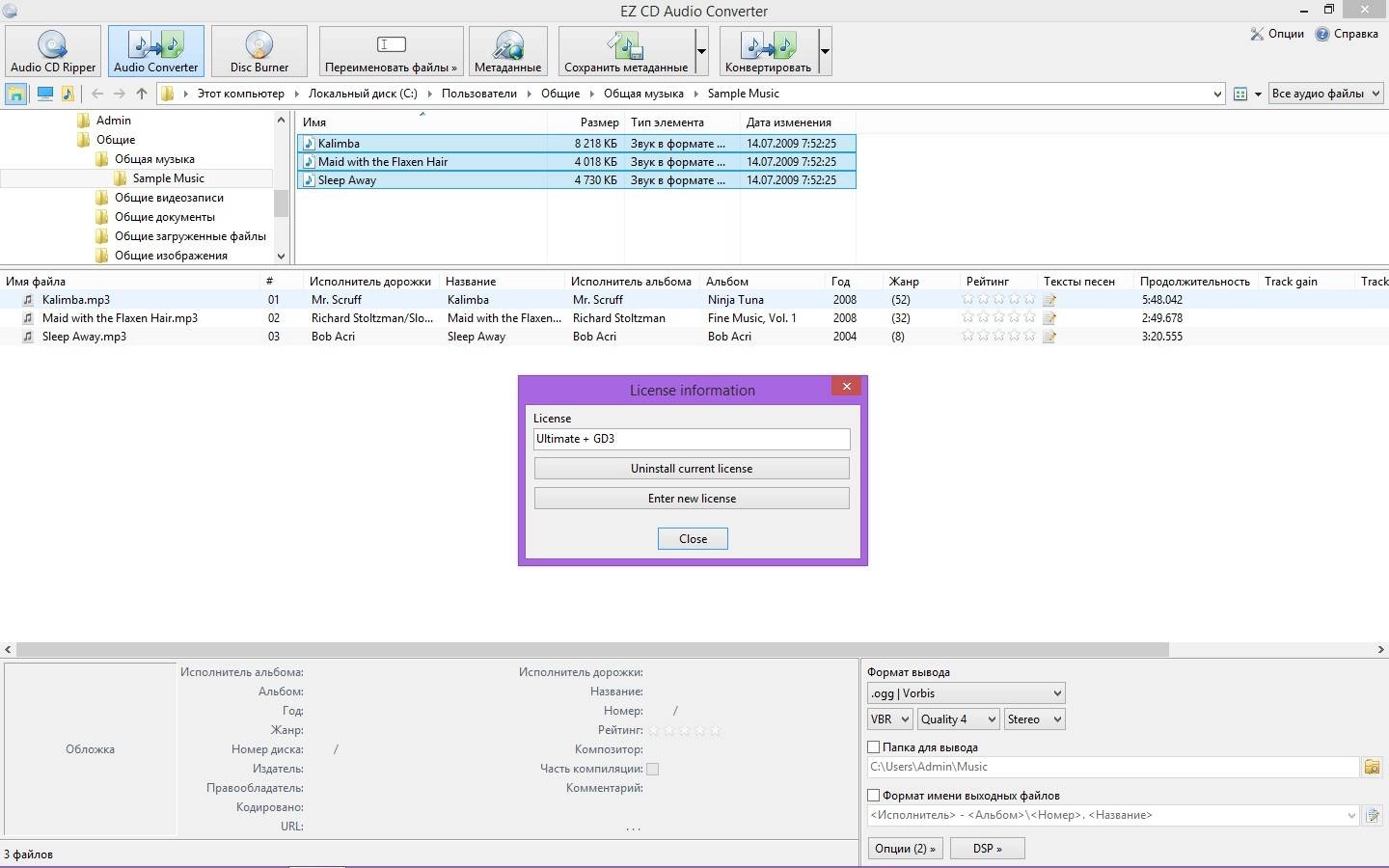
Task: Click the folder view icon in navigation bar
Action: pos(16,94)
